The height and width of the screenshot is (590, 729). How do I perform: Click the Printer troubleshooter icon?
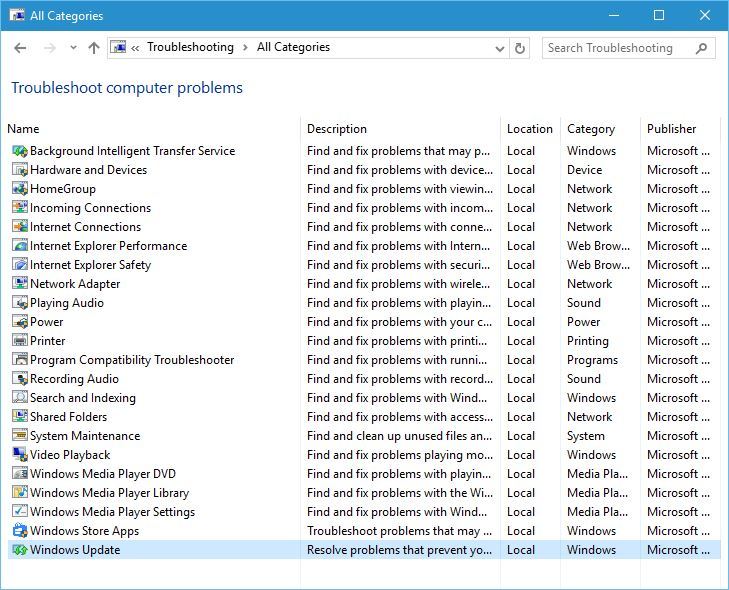click(x=20, y=341)
